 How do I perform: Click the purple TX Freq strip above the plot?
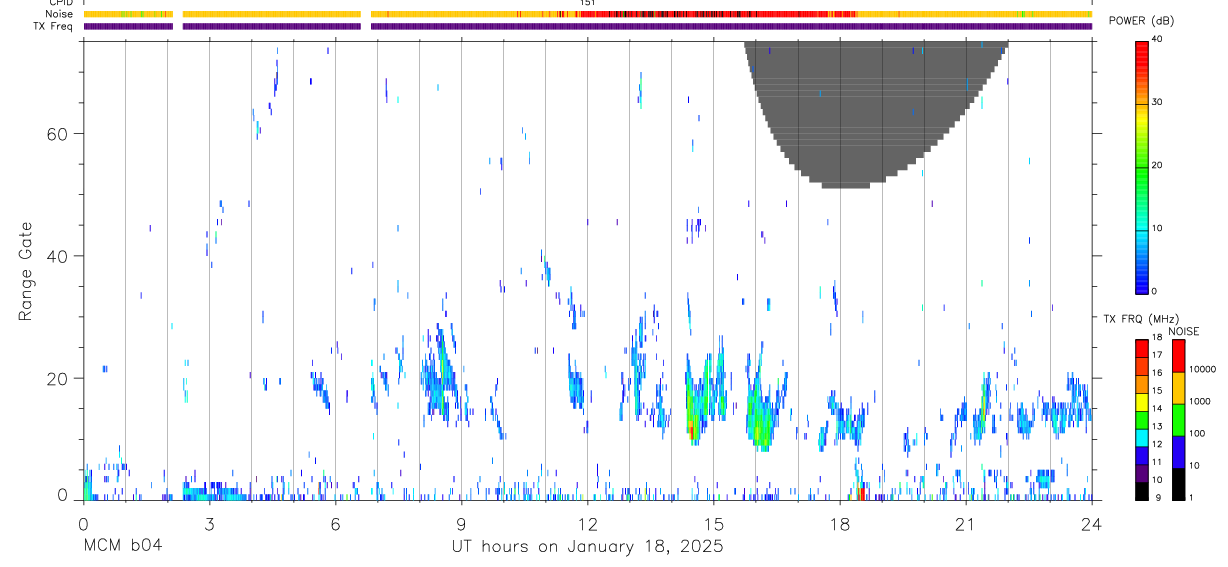tap(587, 26)
